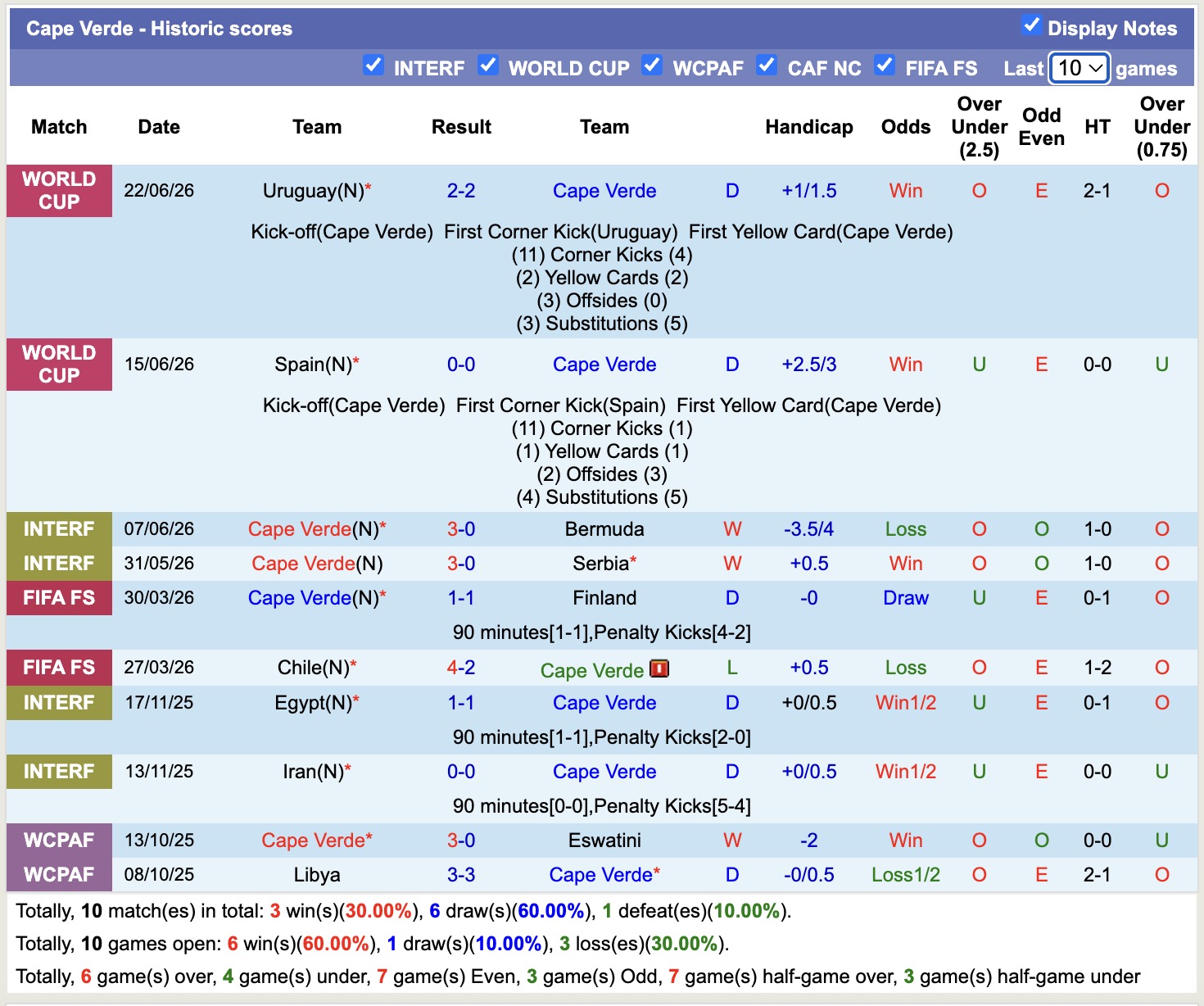Screen dimensions: 1204x1006
Task: Open the 3-3 result of Libya match
Action: 461,875
